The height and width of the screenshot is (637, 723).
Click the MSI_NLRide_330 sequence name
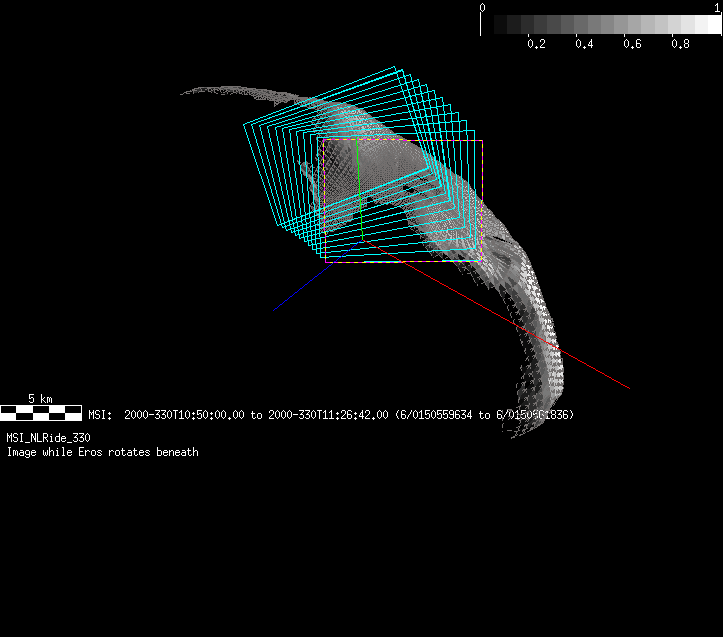click(48, 438)
